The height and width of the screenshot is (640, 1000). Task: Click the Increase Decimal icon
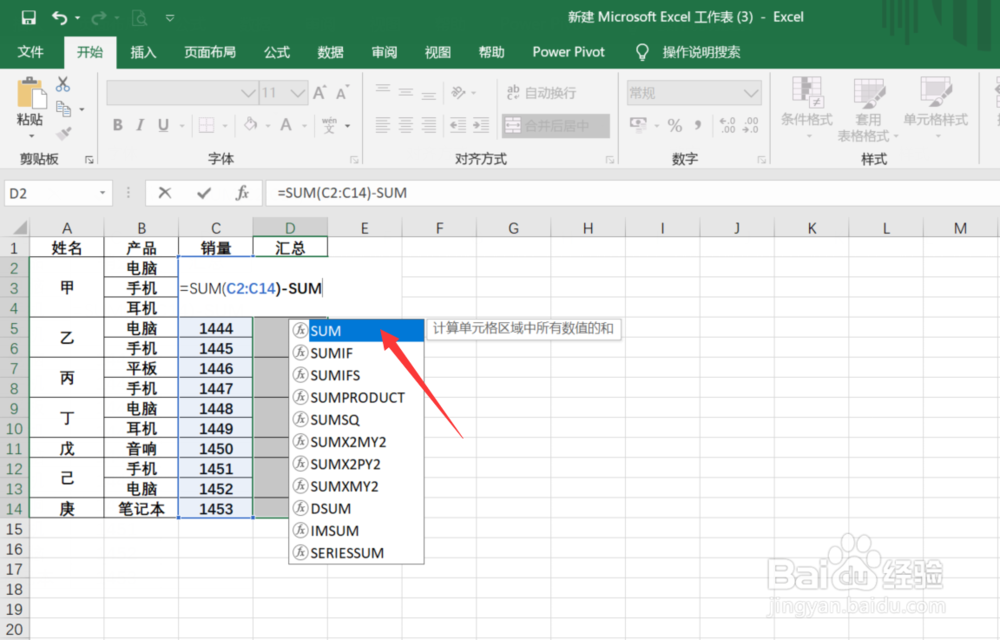[727, 125]
